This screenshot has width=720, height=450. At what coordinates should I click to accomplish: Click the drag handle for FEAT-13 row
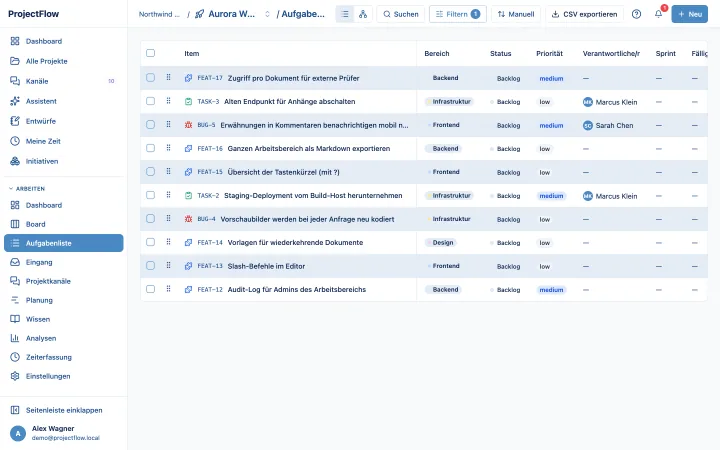[x=169, y=265]
